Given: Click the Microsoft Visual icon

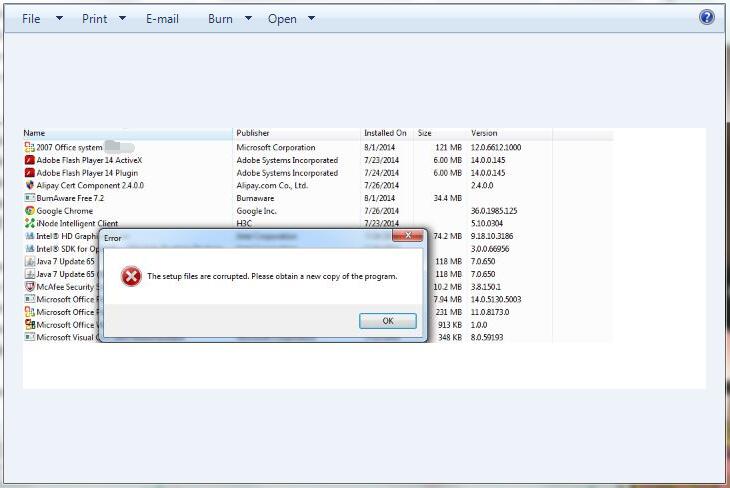Looking at the screenshot, I should (29, 337).
